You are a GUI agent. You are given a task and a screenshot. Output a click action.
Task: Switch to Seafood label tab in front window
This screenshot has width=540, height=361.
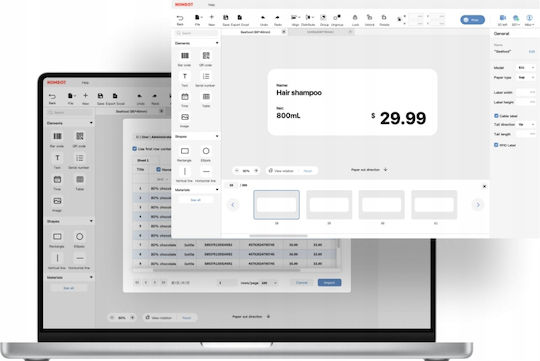point(255,32)
